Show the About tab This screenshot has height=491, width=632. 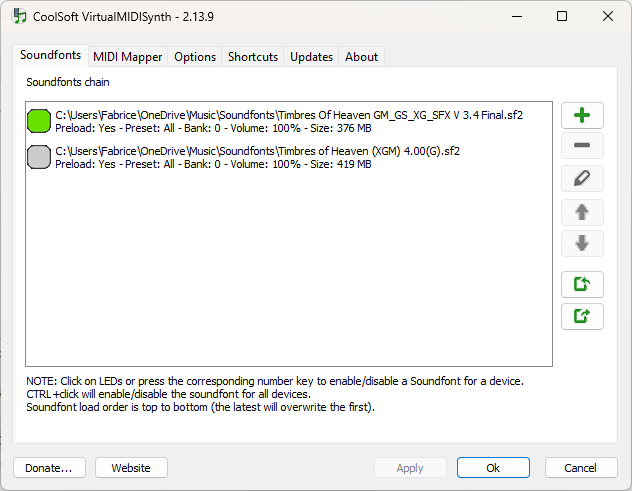pos(361,57)
